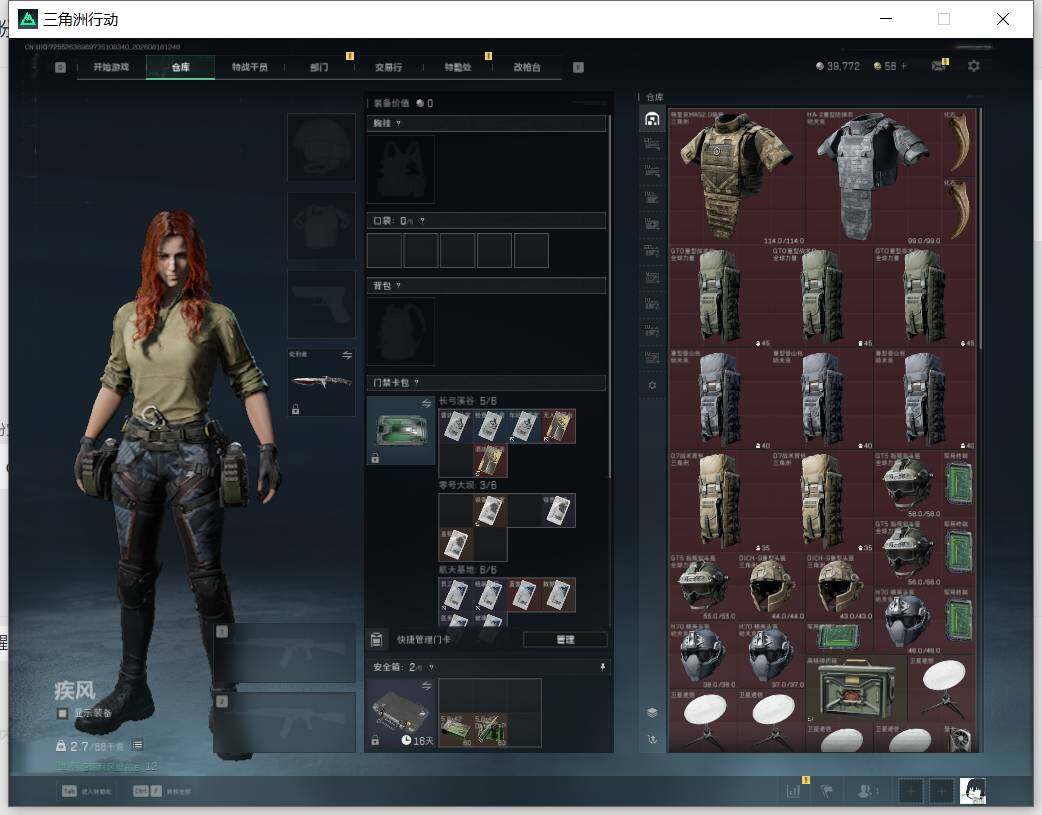1042x815 pixels.
Task: Click the plus next to the 58 currency
Action: [x=903, y=66]
